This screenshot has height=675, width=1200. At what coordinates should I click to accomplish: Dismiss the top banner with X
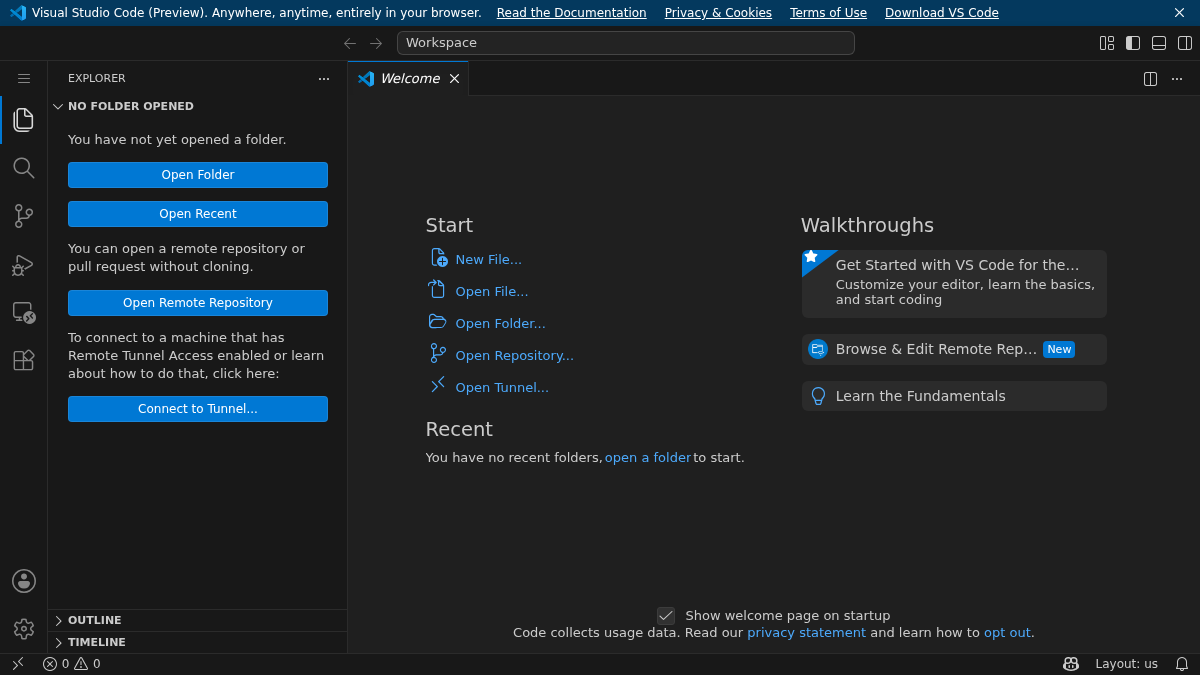point(1179,13)
